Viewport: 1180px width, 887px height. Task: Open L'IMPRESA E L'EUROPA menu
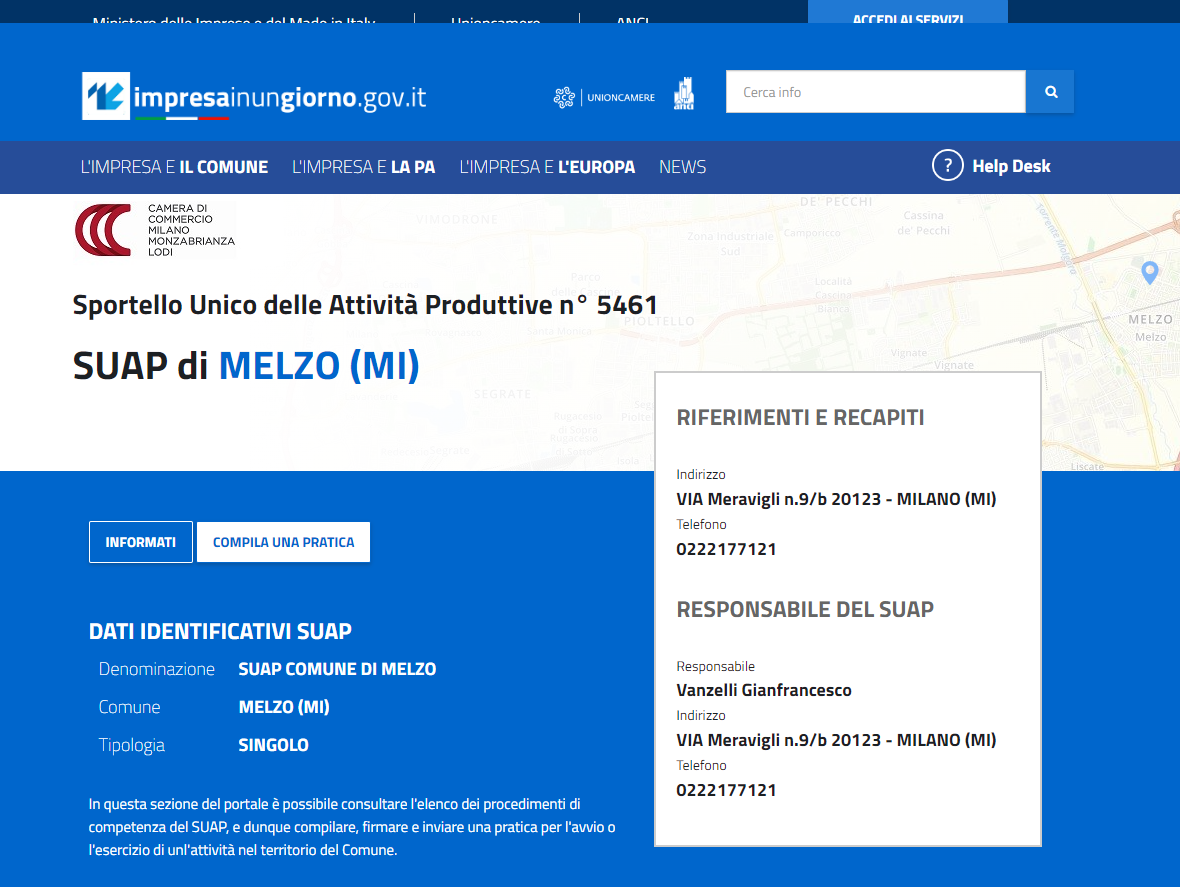pos(547,167)
